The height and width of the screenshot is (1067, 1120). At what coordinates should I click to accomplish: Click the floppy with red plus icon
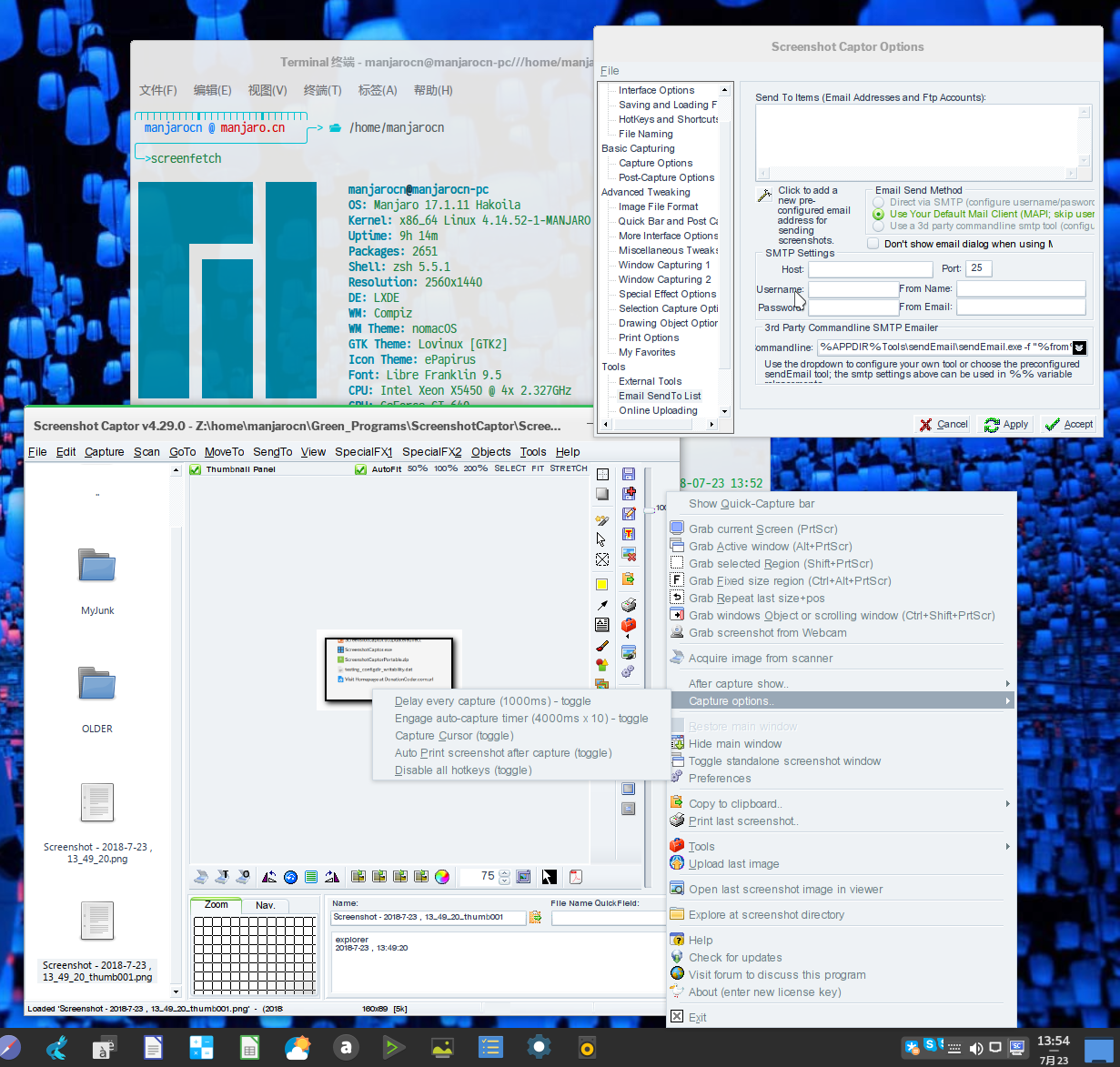[628, 493]
